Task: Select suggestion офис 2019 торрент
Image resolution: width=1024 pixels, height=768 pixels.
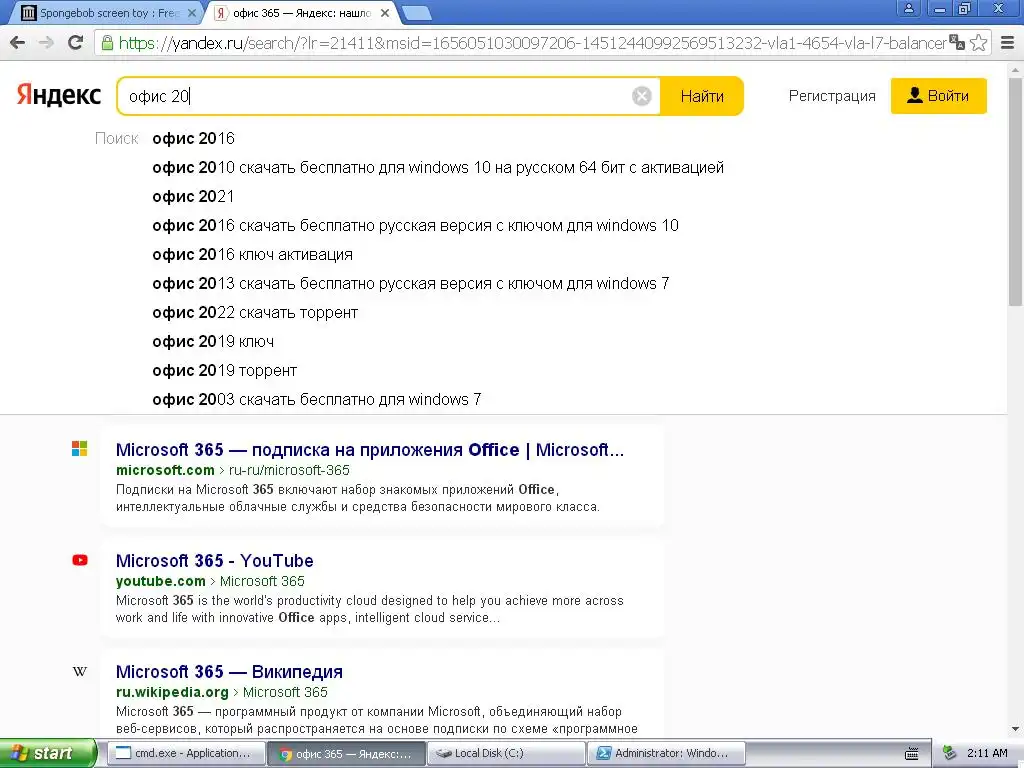Action: (224, 370)
